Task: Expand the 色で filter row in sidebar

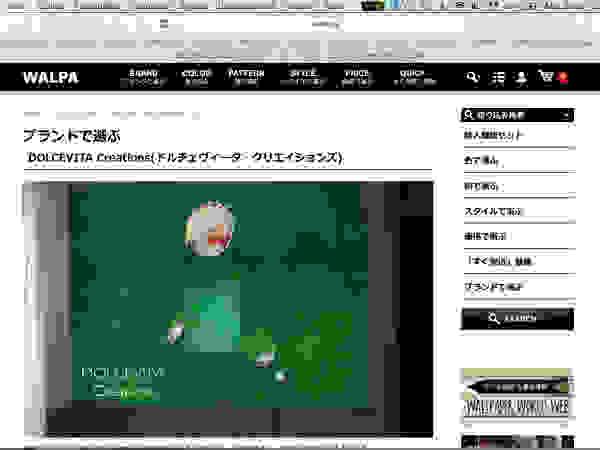Action: (x=519, y=161)
